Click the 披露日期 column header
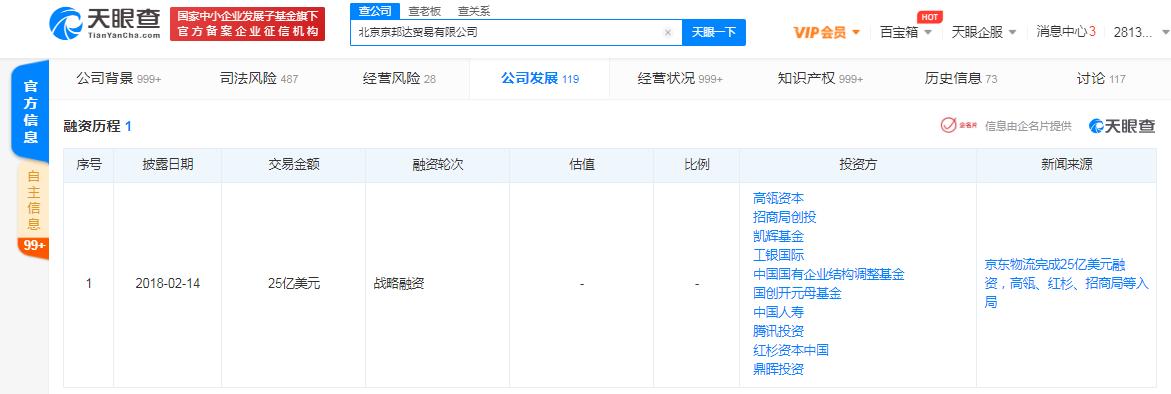This screenshot has width=1171, height=394. pyautogui.click(x=168, y=165)
